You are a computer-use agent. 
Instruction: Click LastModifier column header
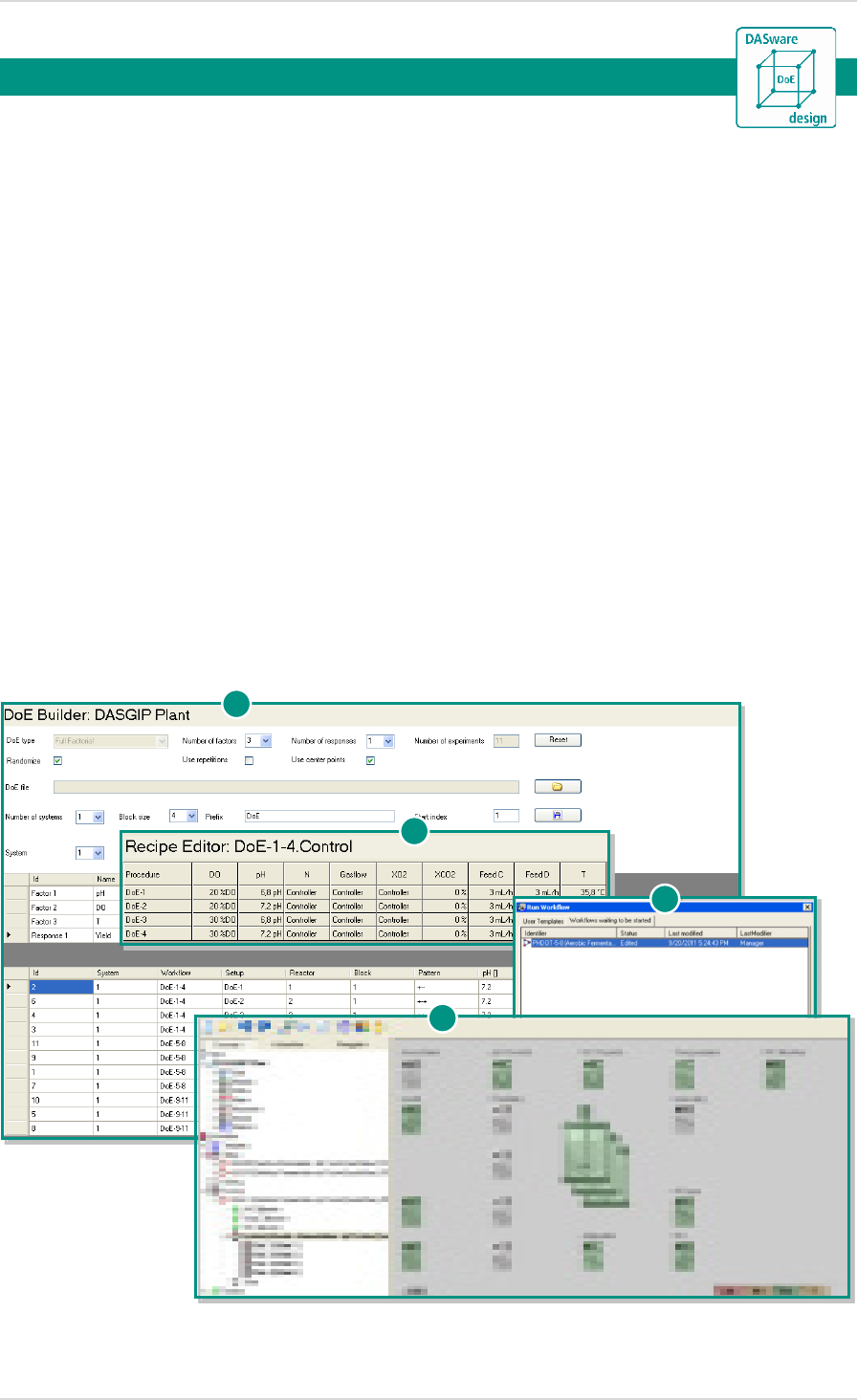click(x=773, y=932)
